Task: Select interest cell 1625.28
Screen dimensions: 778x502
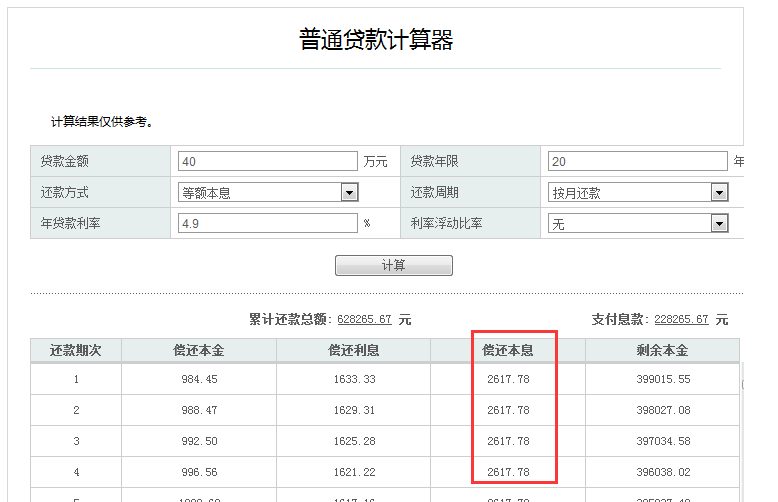Action: 354,441
